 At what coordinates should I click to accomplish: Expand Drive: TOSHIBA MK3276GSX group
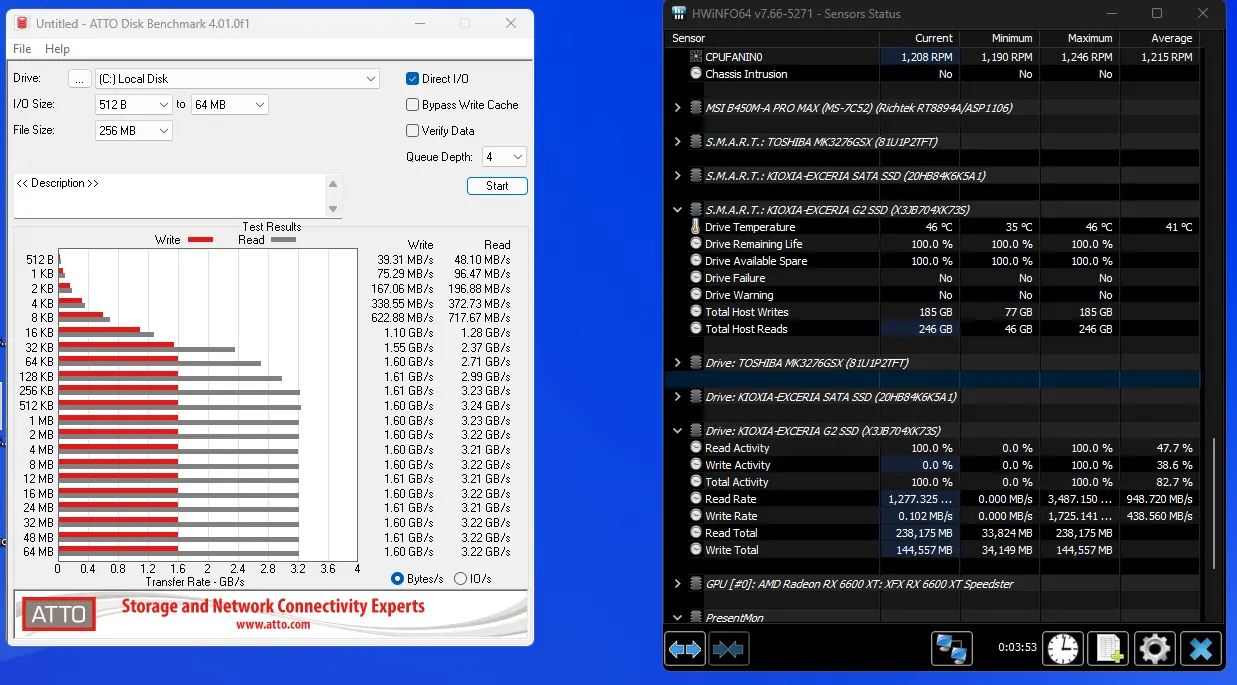click(x=678, y=363)
